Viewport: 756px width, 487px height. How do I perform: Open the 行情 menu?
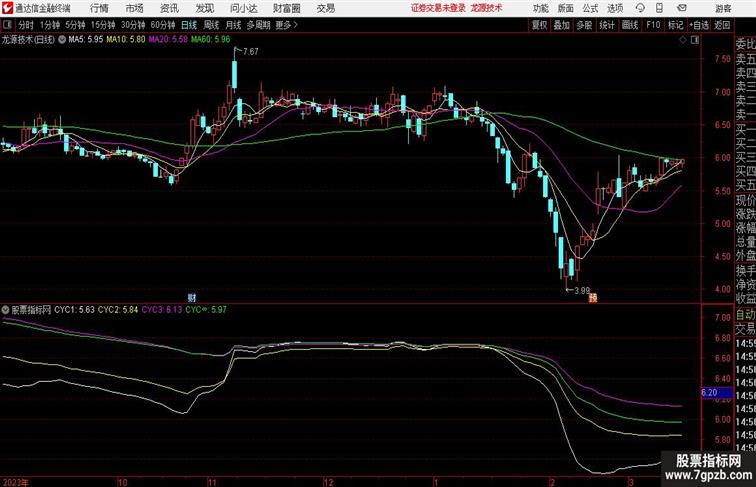[x=99, y=8]
